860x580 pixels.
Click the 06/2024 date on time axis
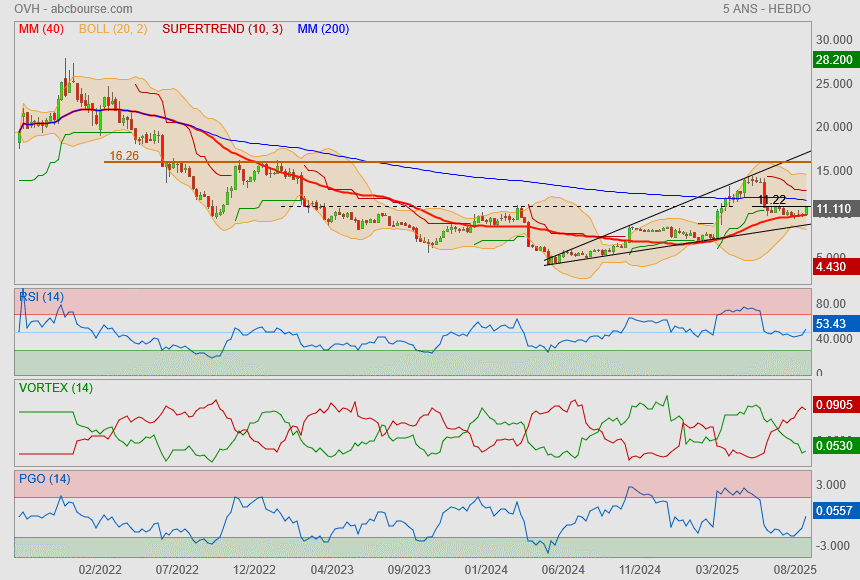click(562, 569)
